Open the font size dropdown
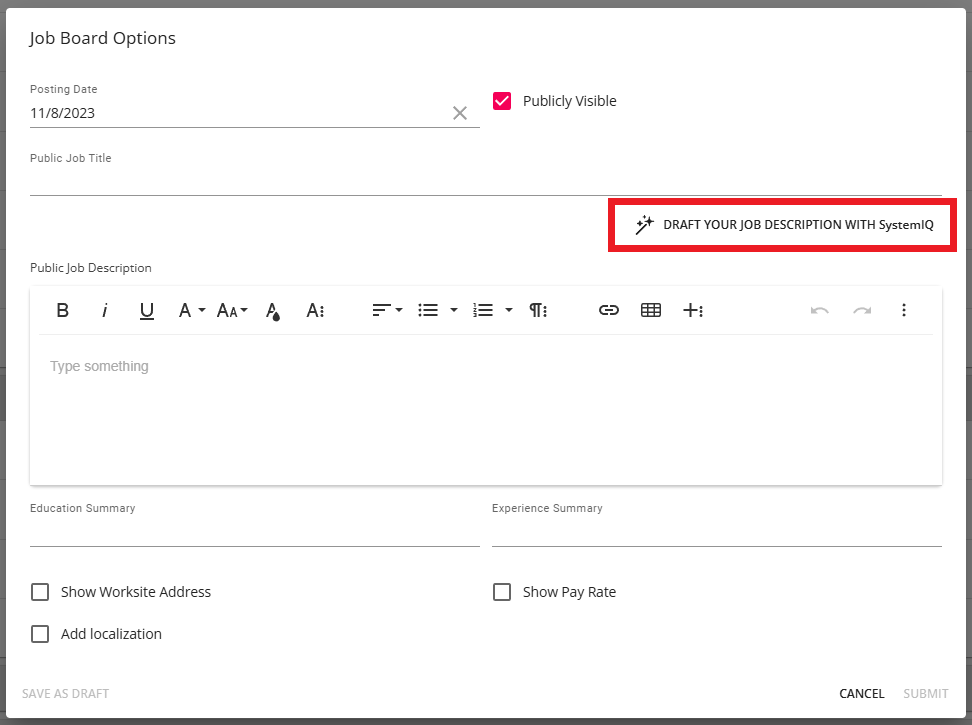The height and width of the screenshot is (725, 972). coord(232,310)
